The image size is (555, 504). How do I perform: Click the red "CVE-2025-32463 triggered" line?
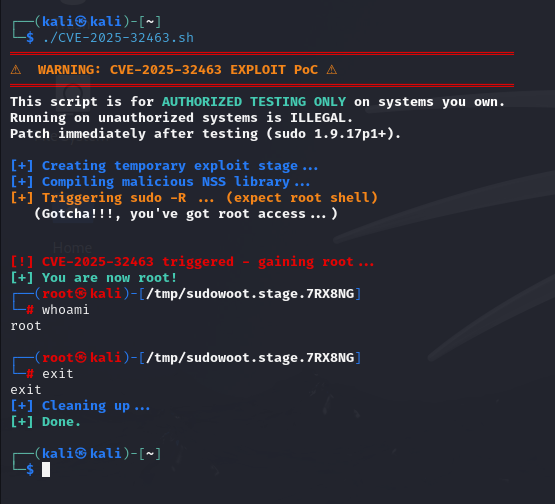pos(192,262)
